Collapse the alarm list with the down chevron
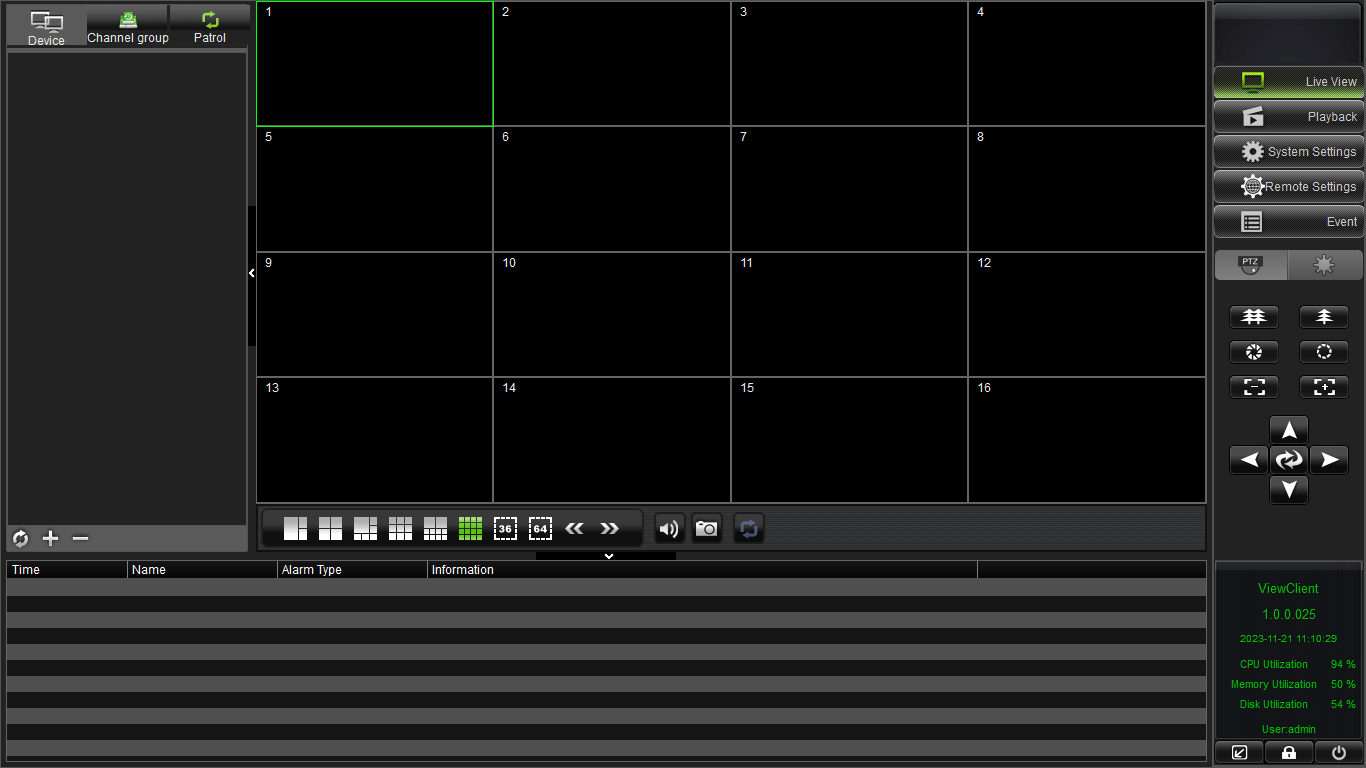 pos(608,556)
